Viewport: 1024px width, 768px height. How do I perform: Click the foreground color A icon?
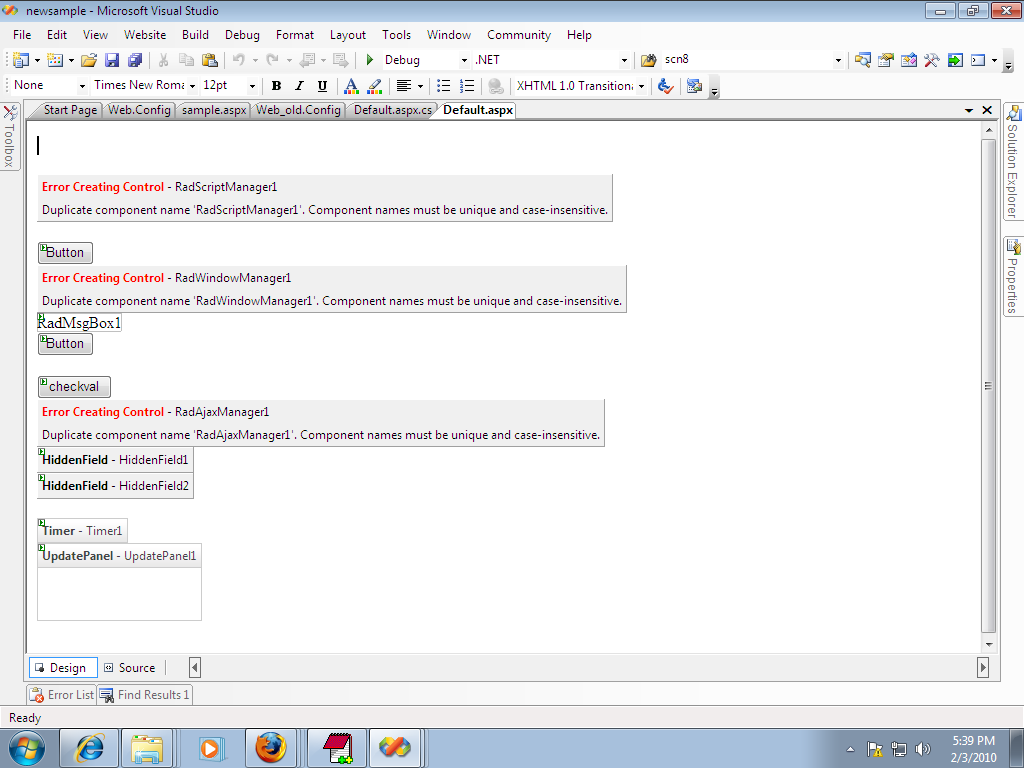pos(351,86)
